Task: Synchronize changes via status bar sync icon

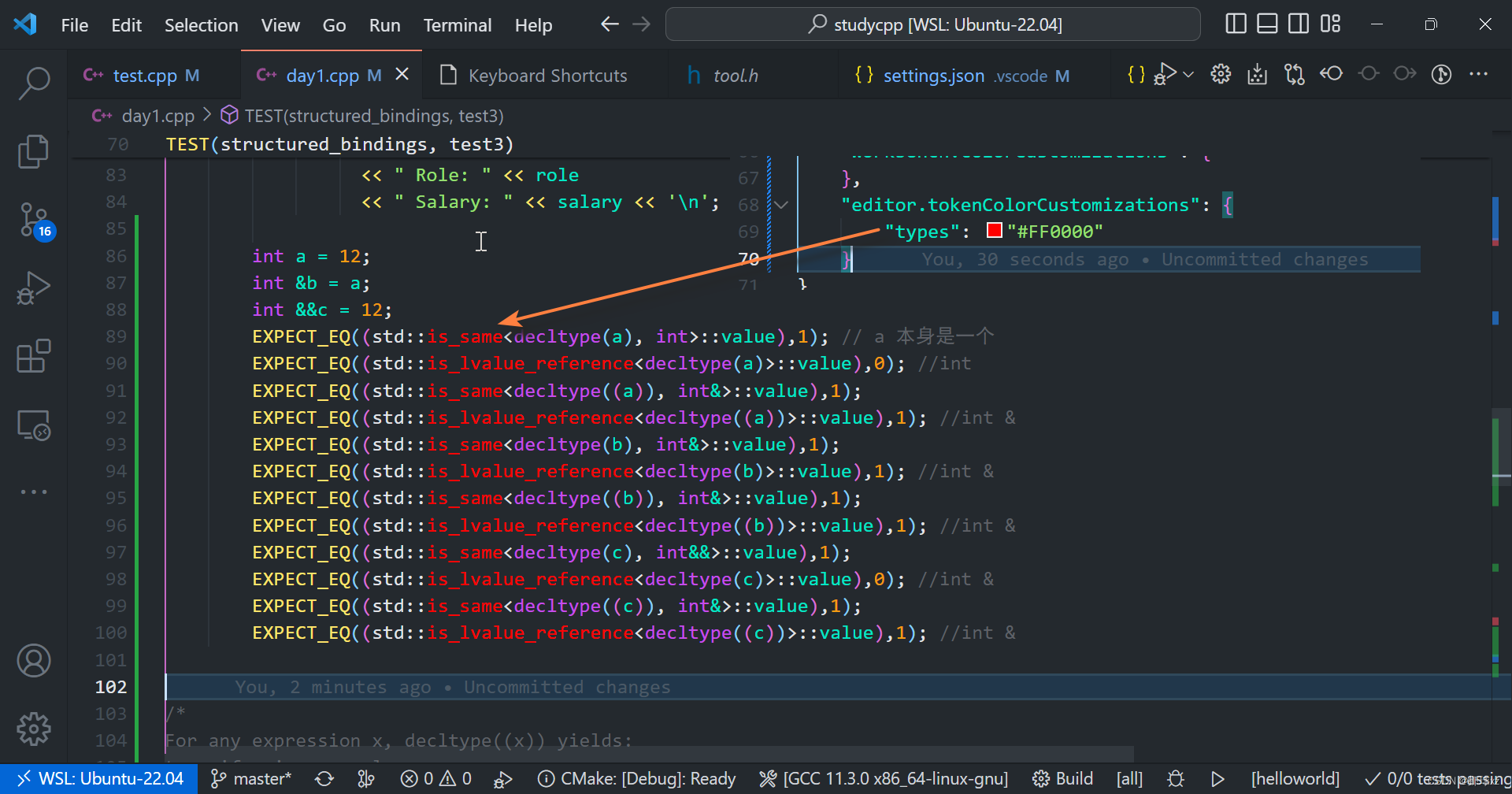Action: click(324, 778)
